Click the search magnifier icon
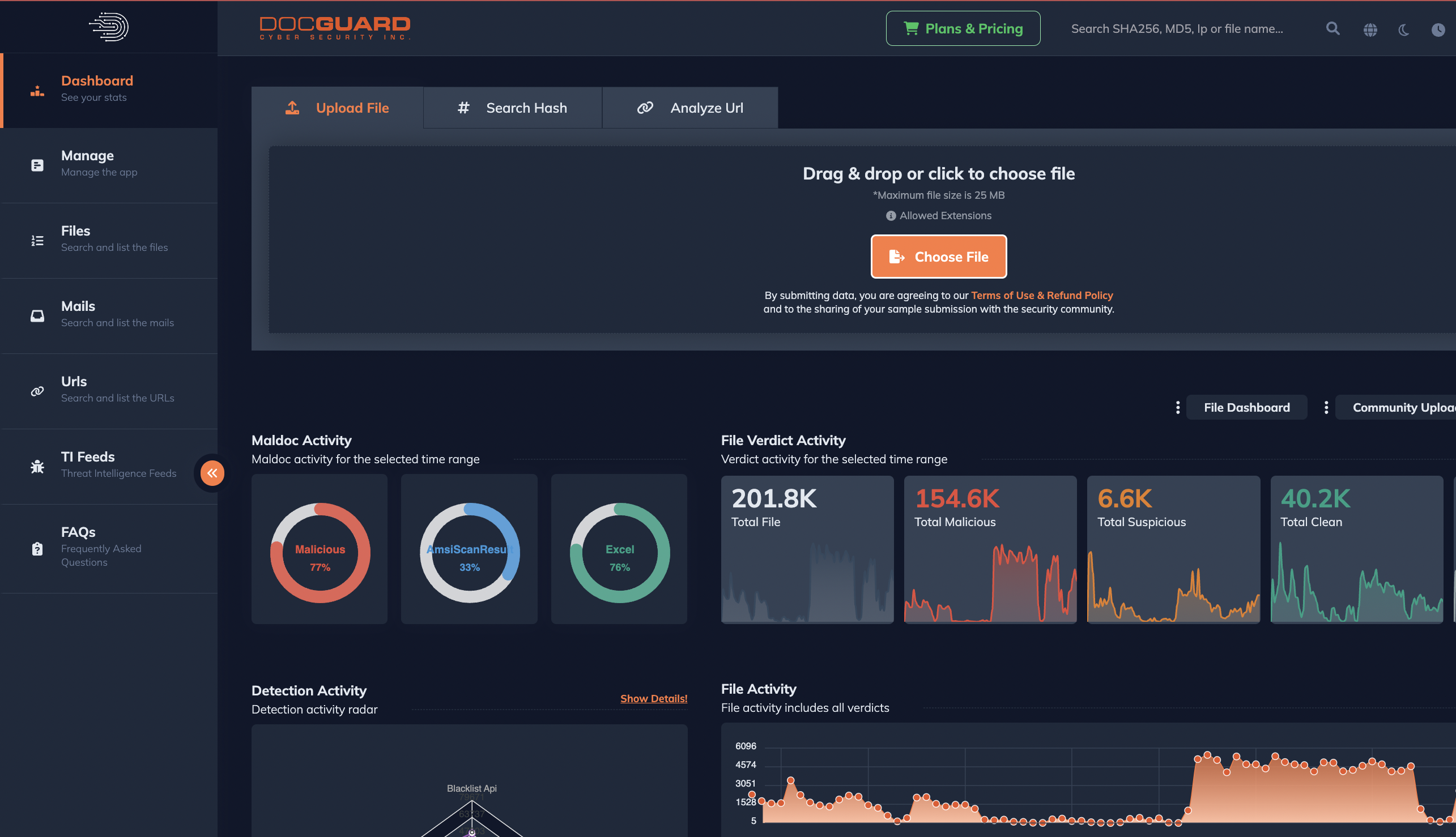The width and height of the screenshot is (1456, 837). click(x=1332, y=29)
